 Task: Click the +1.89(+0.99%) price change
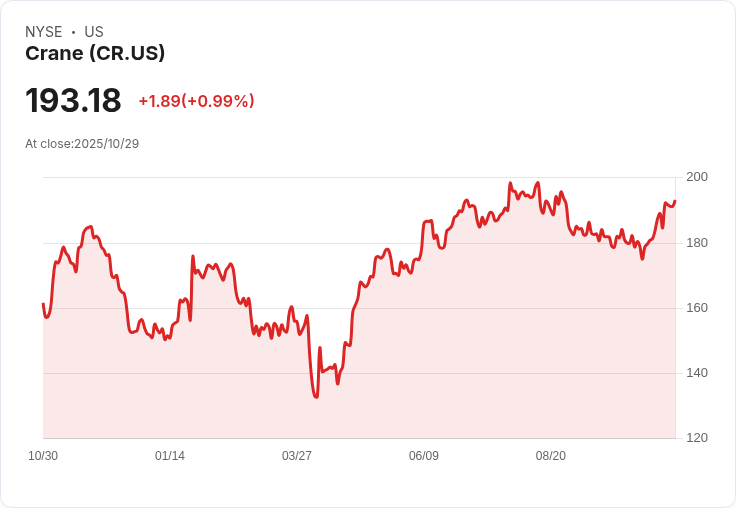[196, 101]
